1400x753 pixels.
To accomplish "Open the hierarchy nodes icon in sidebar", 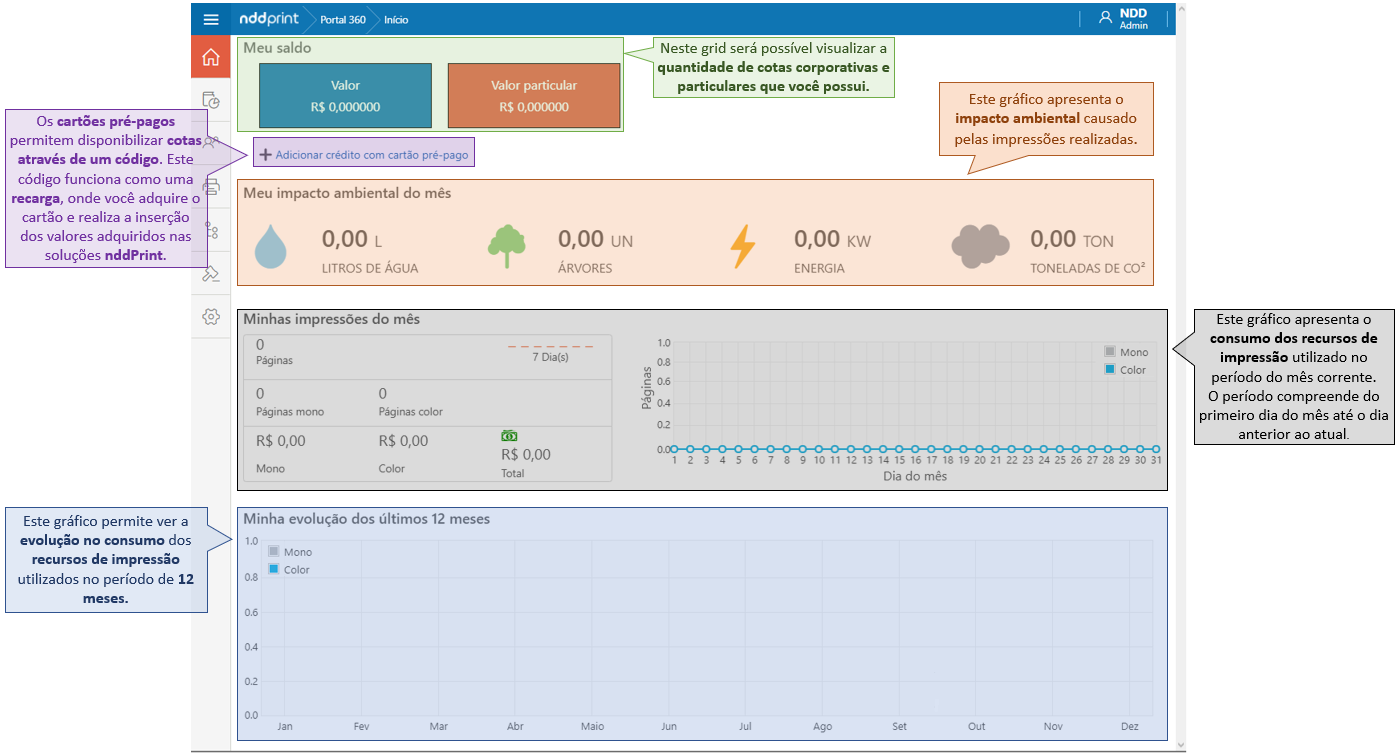I will tap(210, 231).
